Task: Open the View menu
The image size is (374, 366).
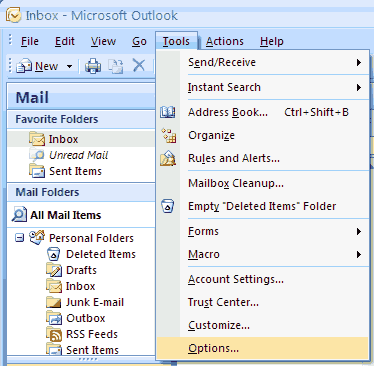Action: click(103, 41)
